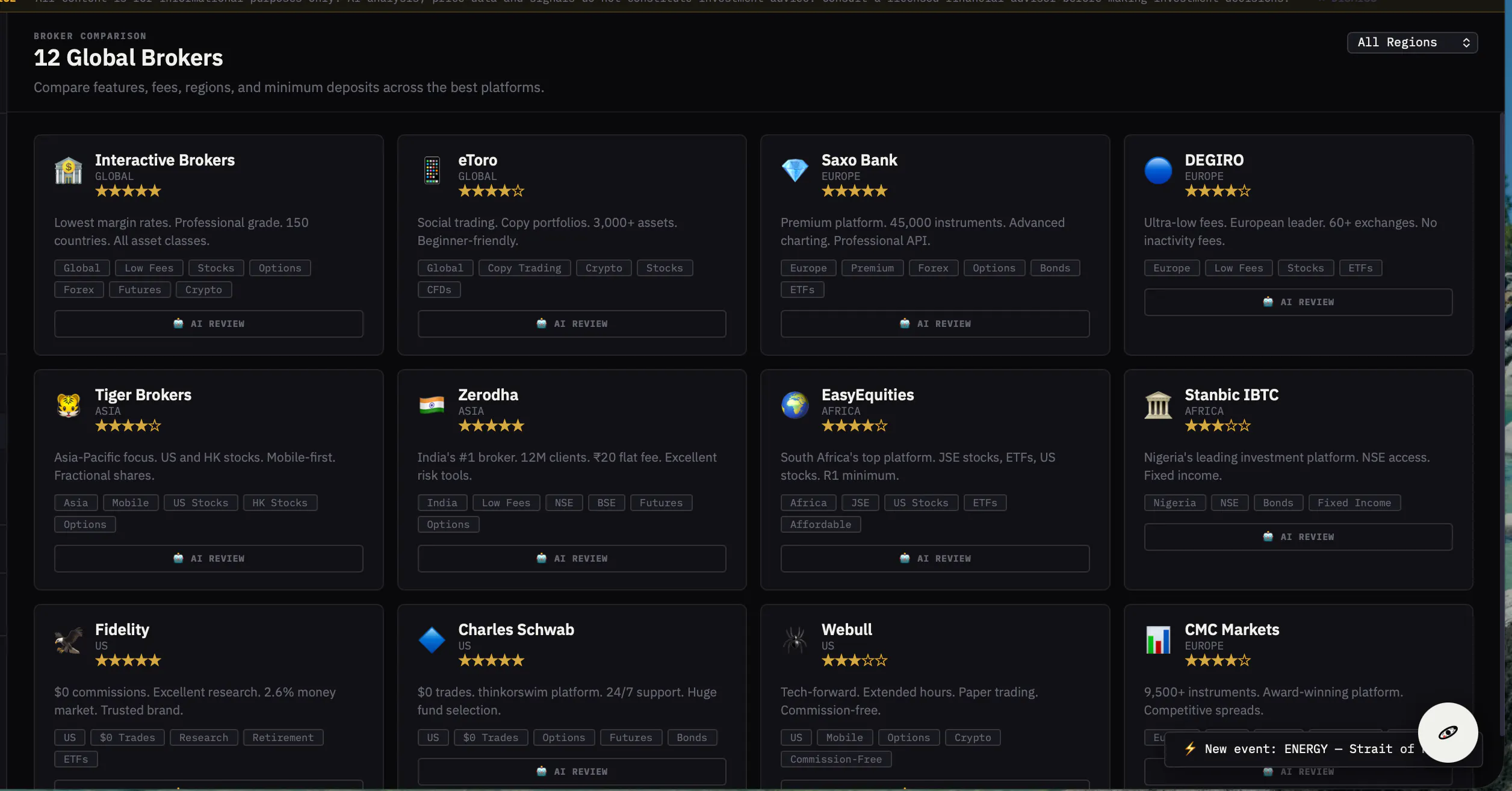
Task: Click the New event ENERGY notification text
Action: 1310,749
